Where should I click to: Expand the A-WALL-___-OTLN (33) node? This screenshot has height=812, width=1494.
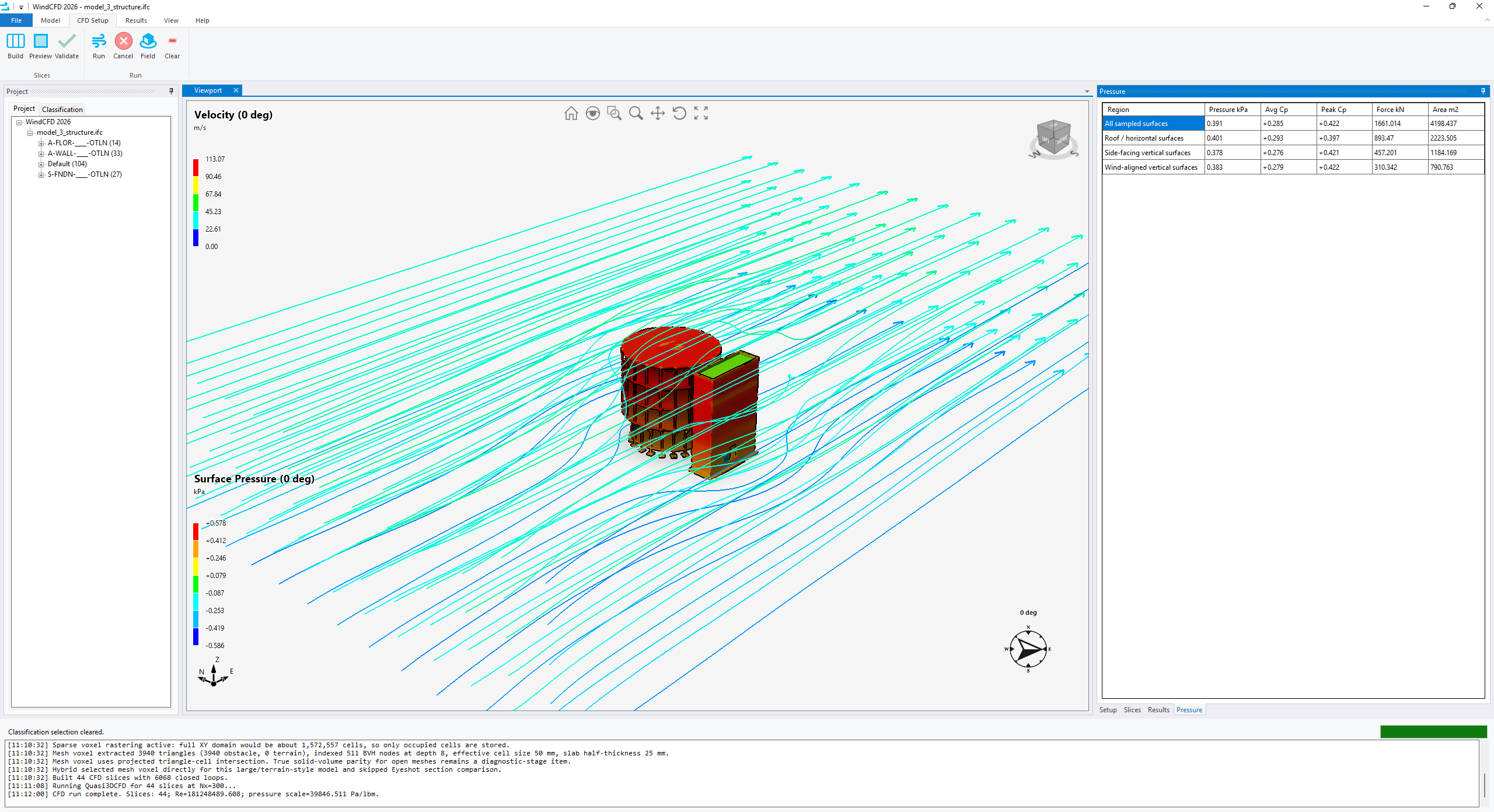tap(41, 153)
